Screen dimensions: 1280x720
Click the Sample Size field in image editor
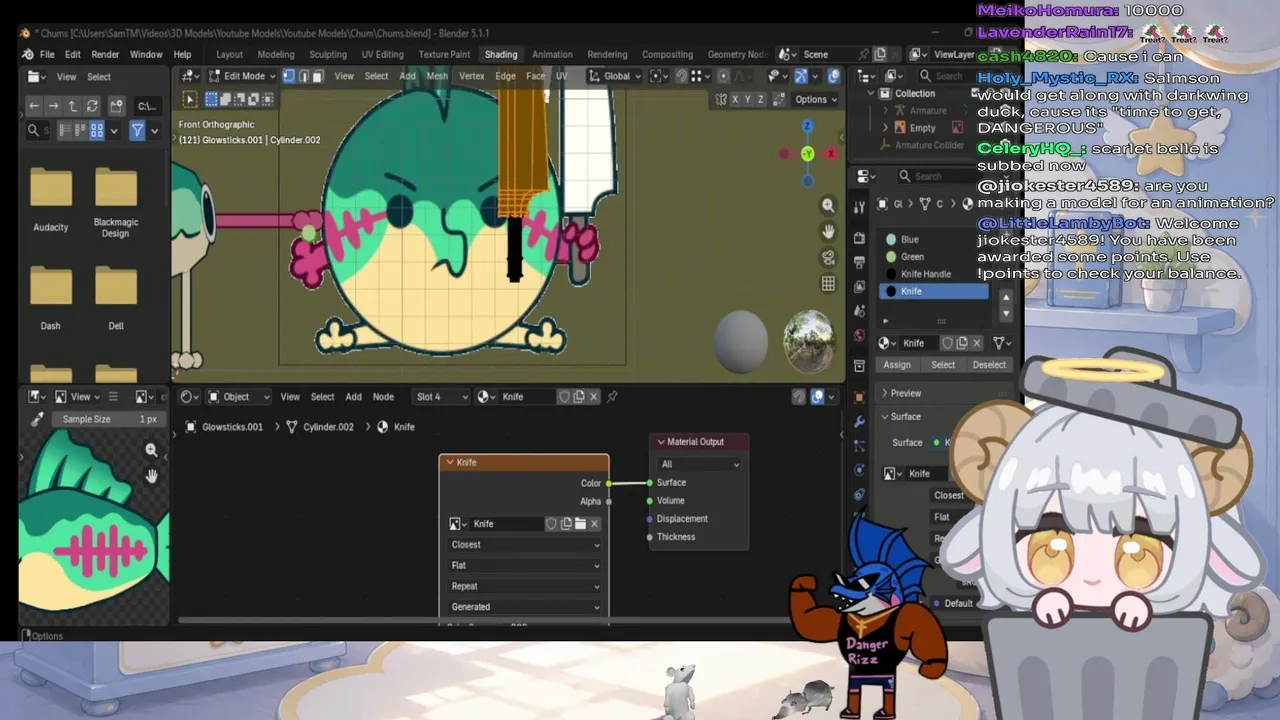(x=110, y=419)
